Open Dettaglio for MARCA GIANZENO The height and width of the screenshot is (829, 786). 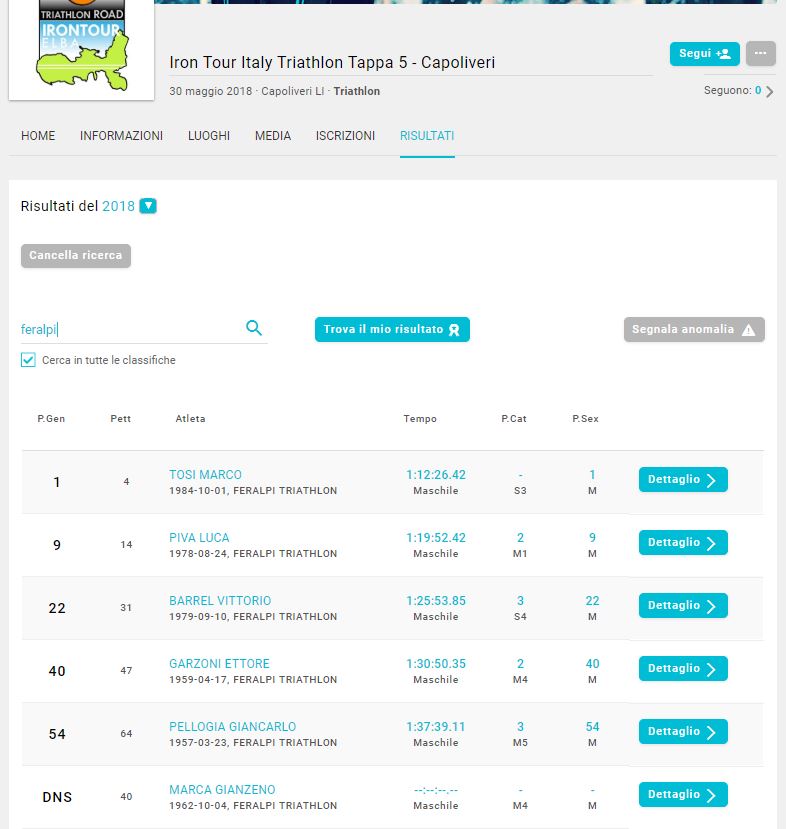pyautogui.click(x=683, y=794)
